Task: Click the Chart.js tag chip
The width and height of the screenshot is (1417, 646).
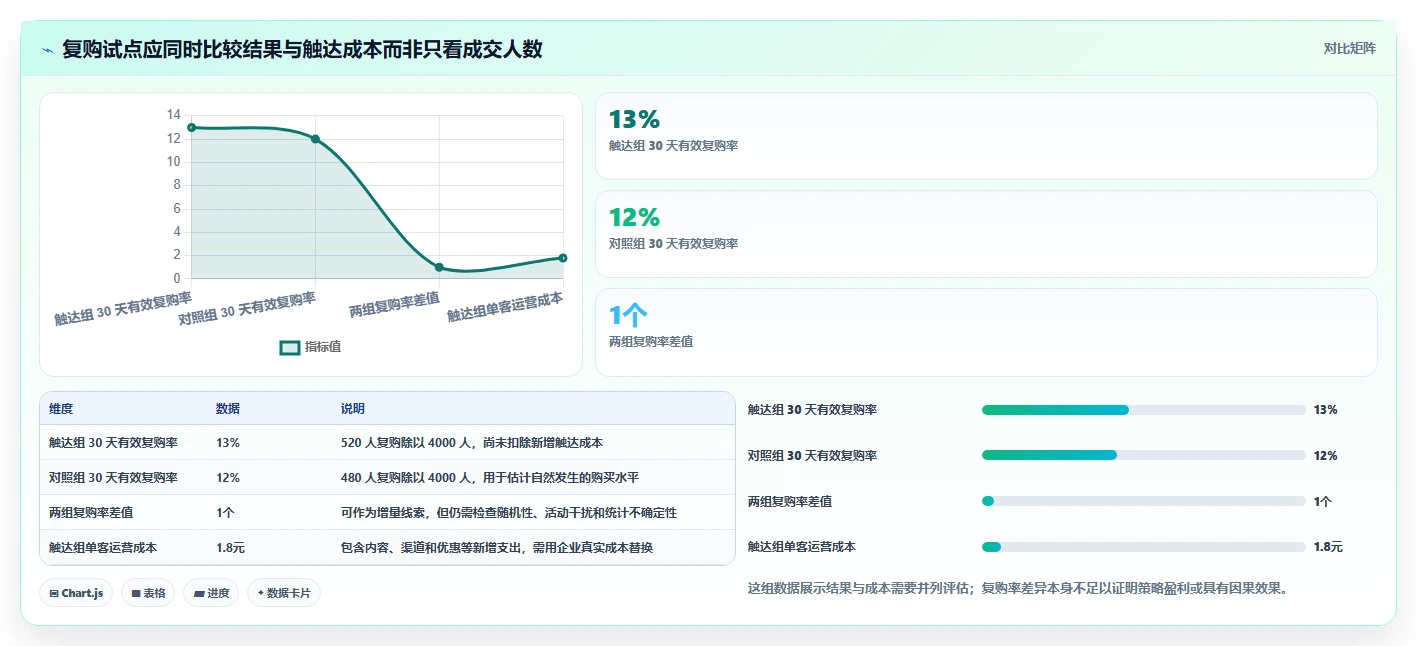Action: pyautogui.click(x=76, y=593)
